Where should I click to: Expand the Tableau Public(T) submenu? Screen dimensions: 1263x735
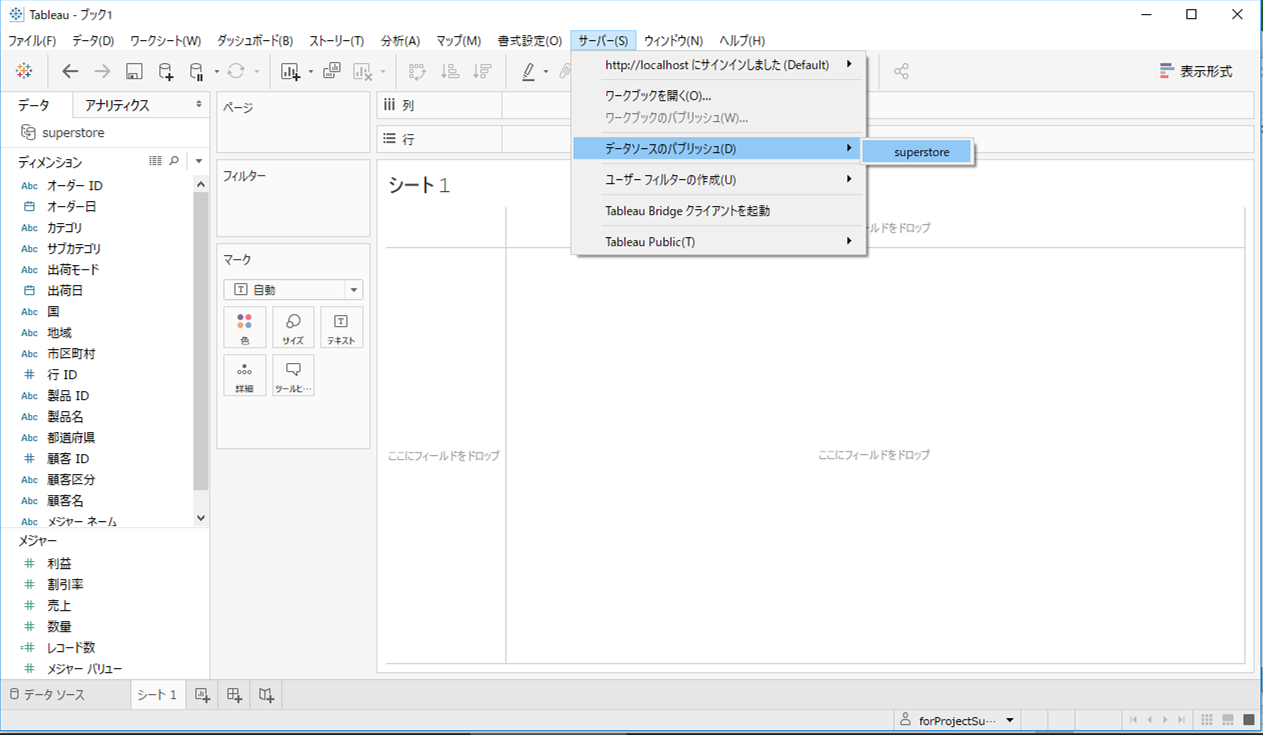[718, 241]
